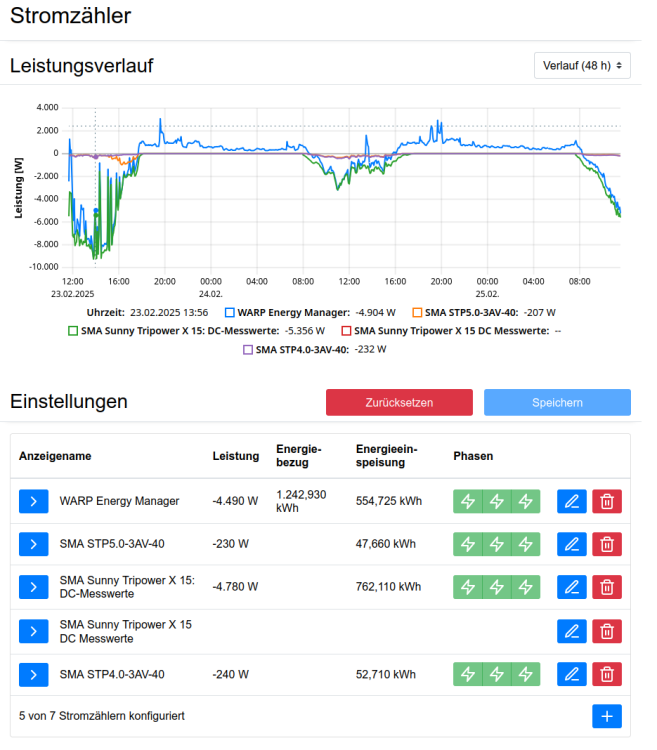The height and width of the screenshot is (750, 657).
Task: Delete the Sunny Tripower X 15: DC-Messwerte meter
Action: [607, 587]
